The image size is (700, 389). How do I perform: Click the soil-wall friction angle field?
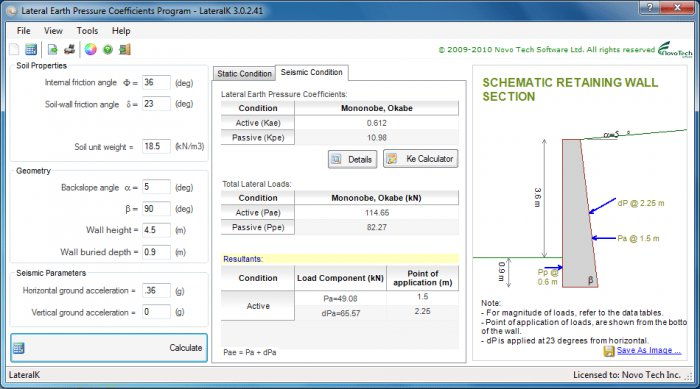point(156,104)
